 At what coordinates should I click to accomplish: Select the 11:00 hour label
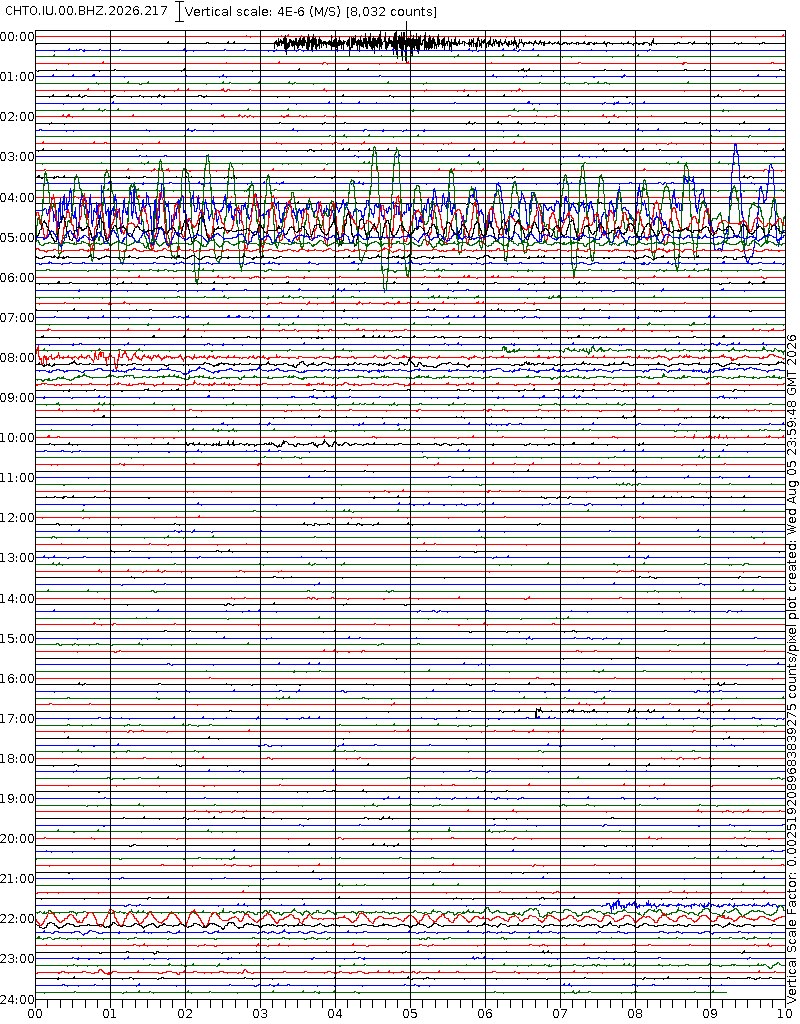[18, 477]
